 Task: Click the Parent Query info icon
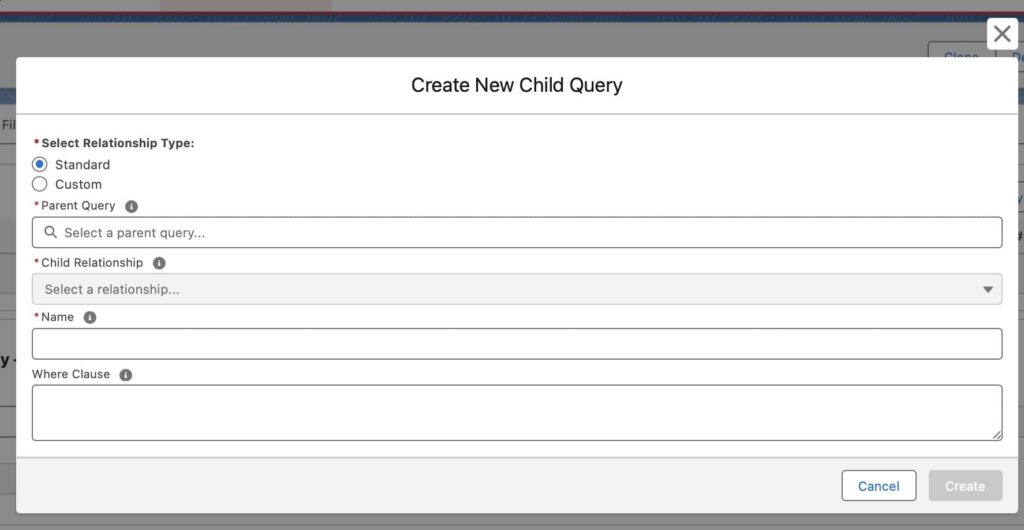click(x=131, y=206)
